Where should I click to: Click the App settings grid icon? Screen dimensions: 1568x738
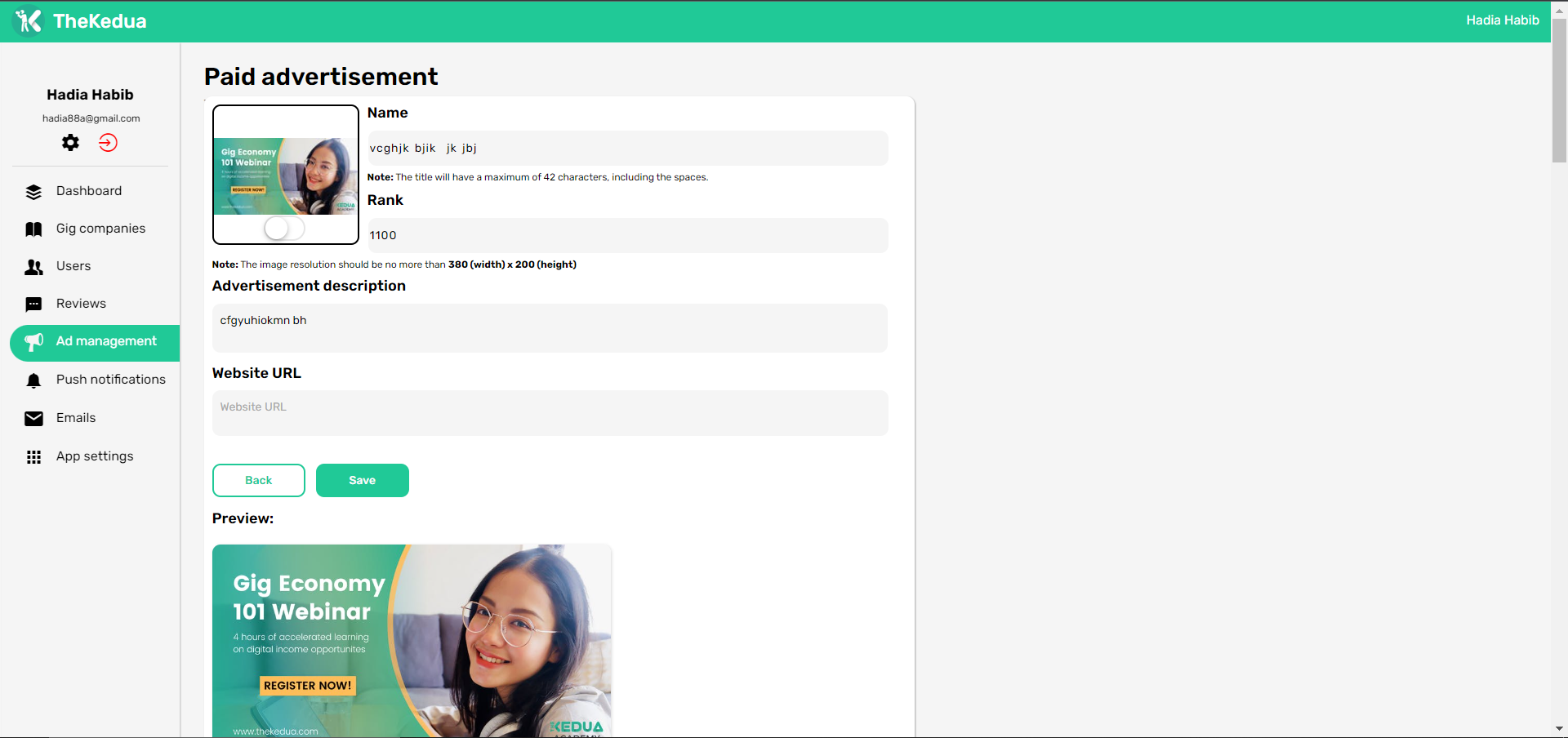(x=33, y=457)
